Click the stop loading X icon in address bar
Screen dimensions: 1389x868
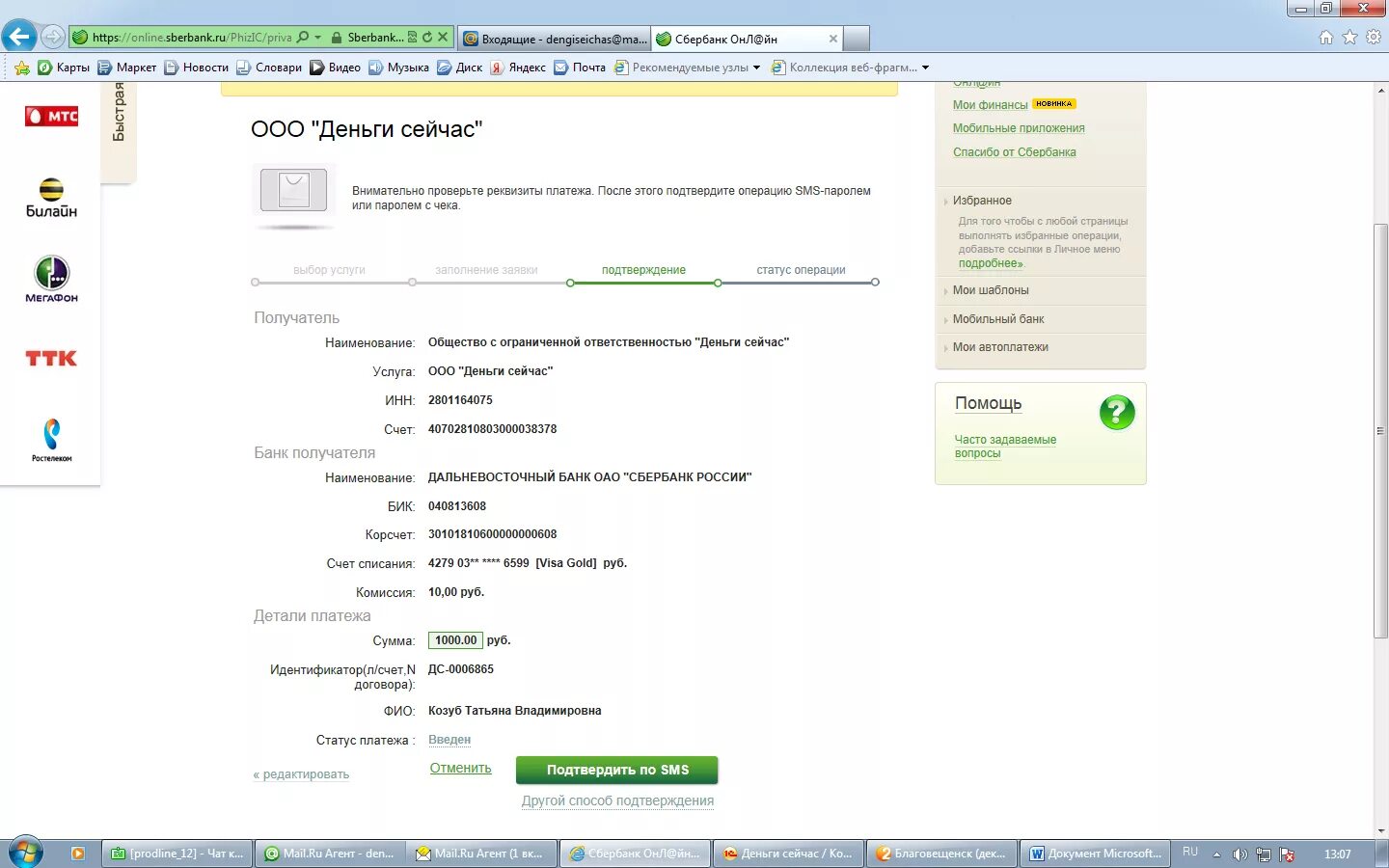(x=443, y=37)
